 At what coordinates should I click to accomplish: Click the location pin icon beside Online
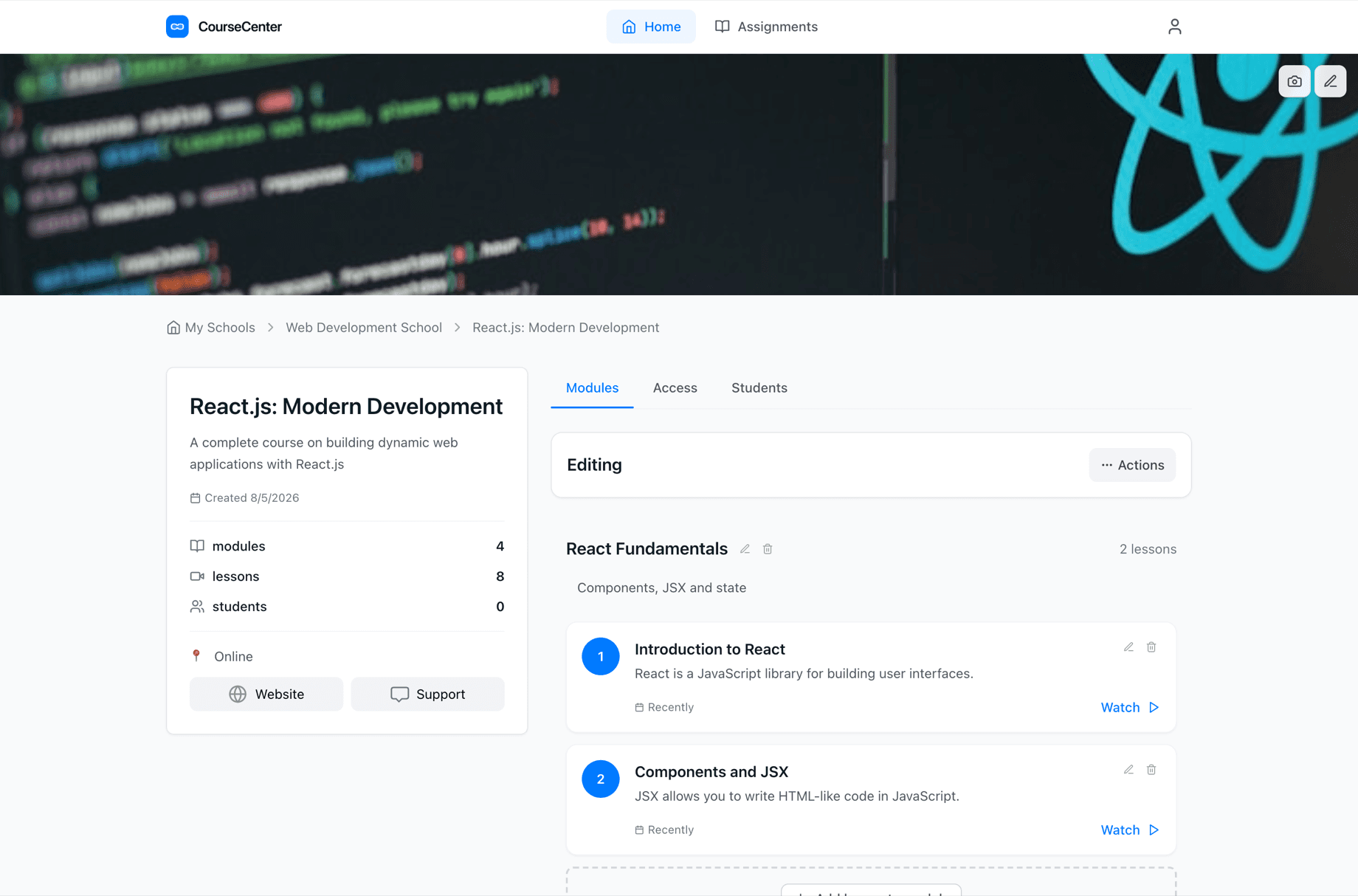(196, 656)
